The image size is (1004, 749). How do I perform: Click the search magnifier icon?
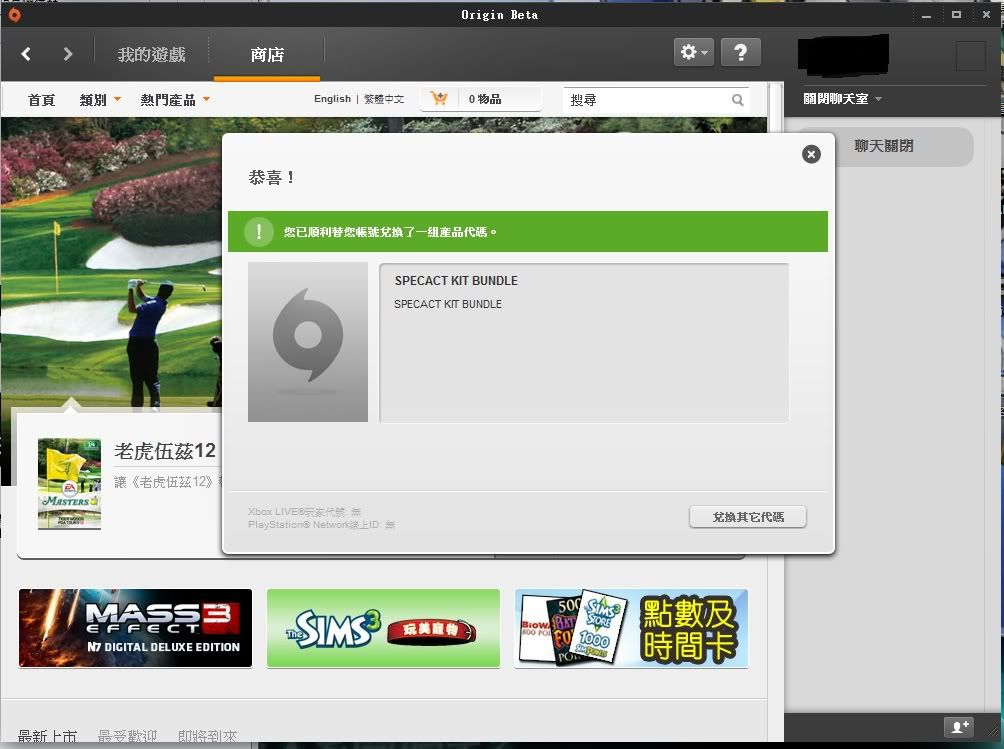(738, 100)
